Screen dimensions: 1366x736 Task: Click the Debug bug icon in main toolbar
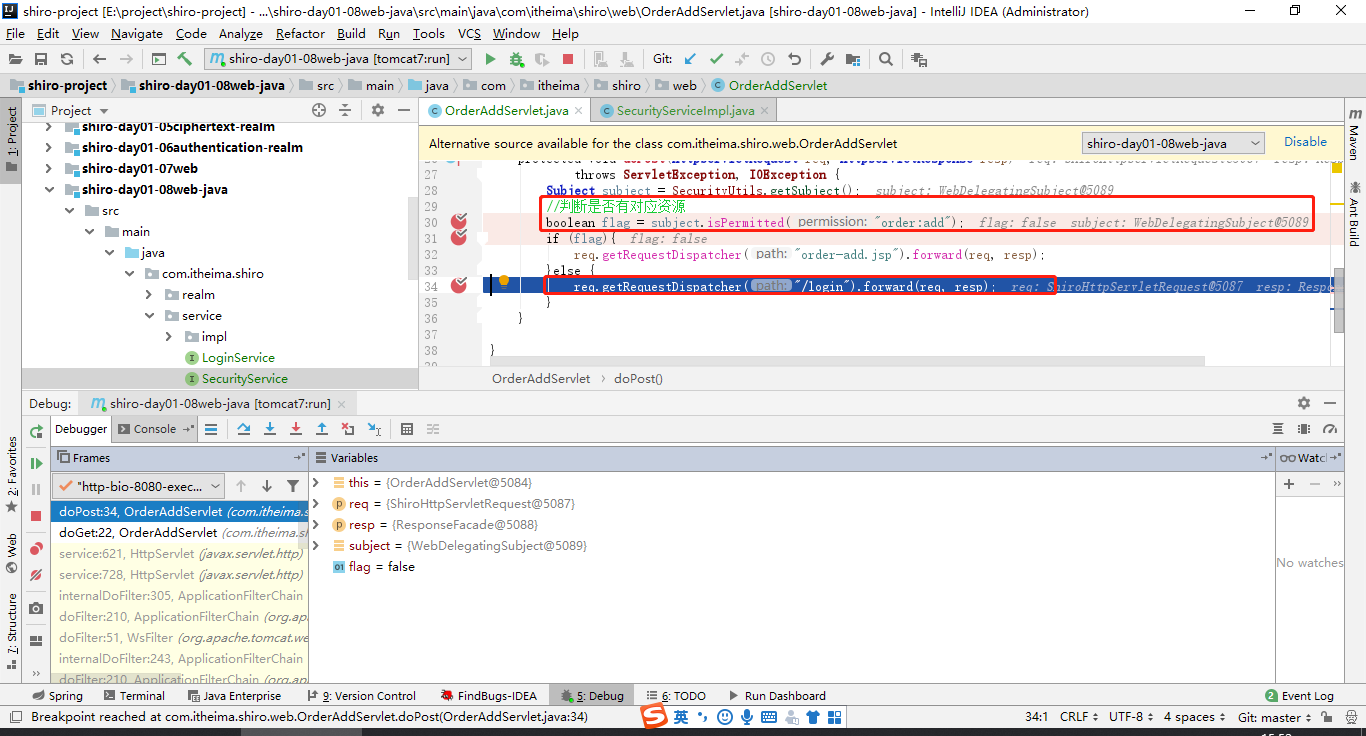pos(516,59)
